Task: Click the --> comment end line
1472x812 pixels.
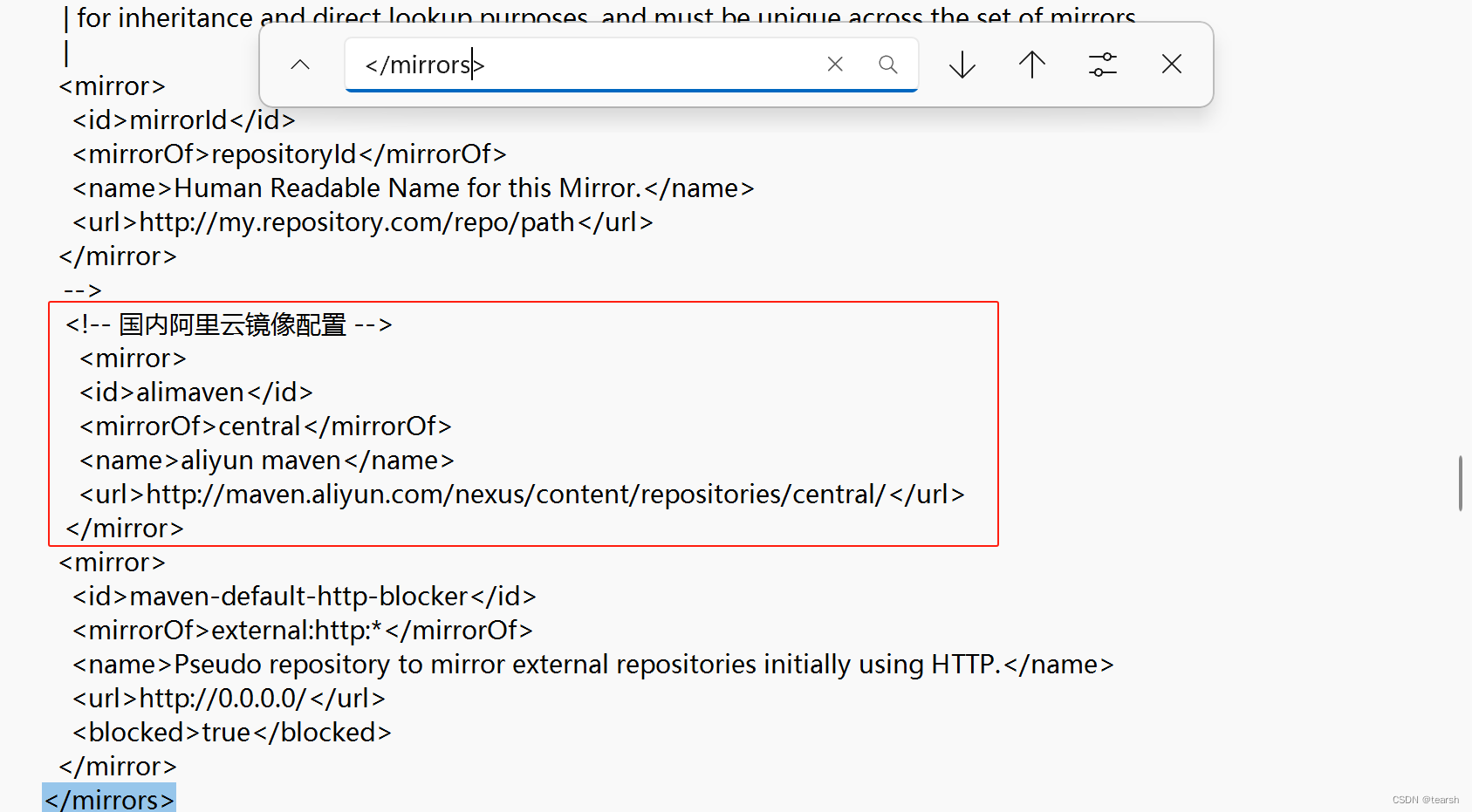Action: pyautogui.click(x=83, y=290)
